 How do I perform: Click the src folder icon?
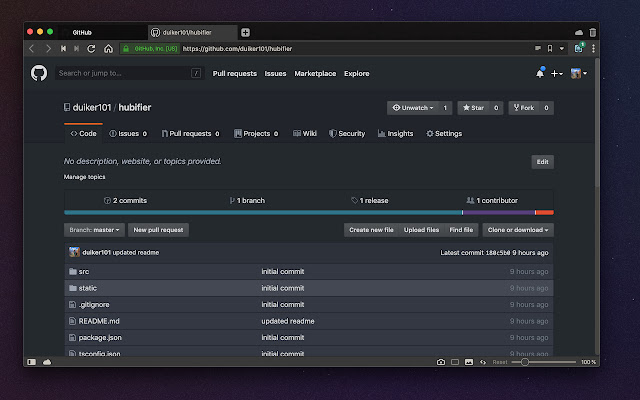tap(73, 271)
